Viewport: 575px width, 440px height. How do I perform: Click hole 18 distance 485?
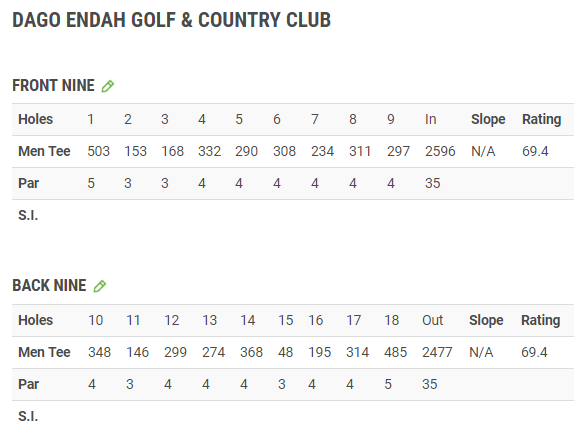coord(395,352)
